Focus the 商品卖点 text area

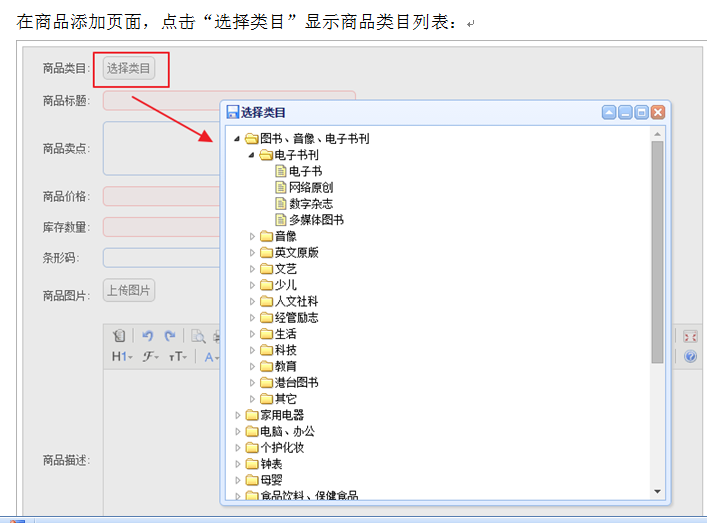(161, 148)
